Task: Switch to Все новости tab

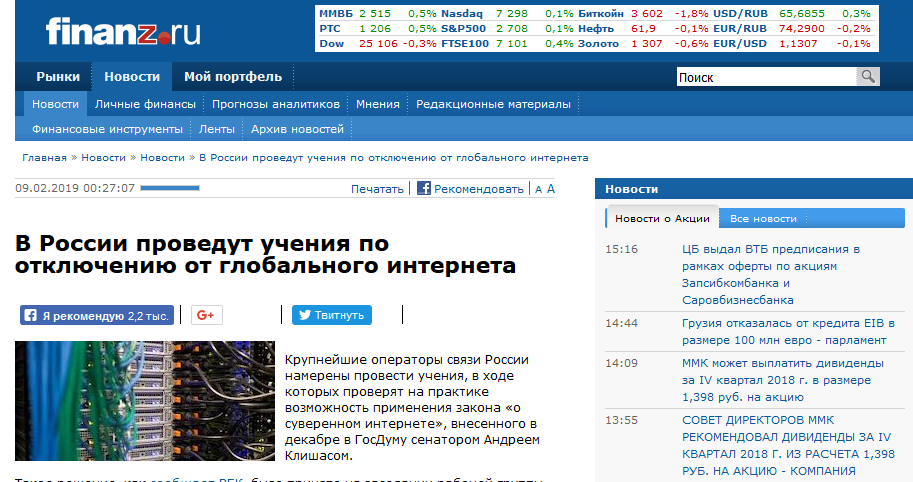Action: point(763,218)
